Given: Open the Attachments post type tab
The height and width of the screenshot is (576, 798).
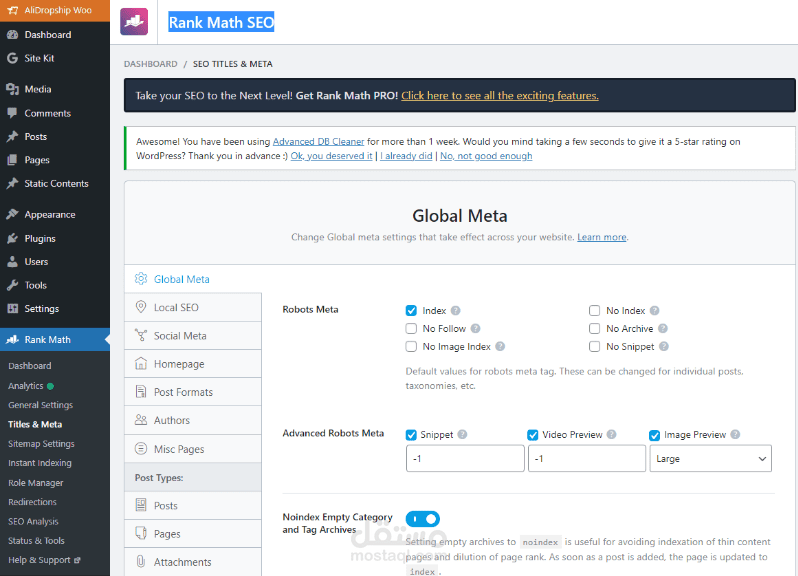Looking at the screenshot, I should pos(193,562).
